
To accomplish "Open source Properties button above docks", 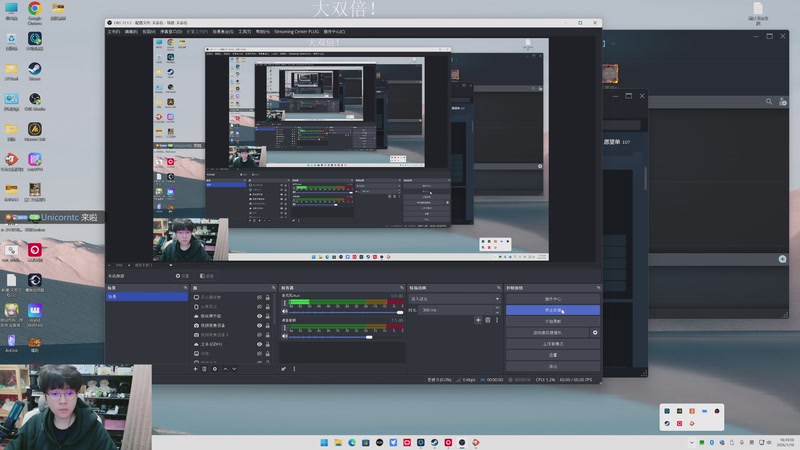I will pyautogui.click(x=182, y=276).
